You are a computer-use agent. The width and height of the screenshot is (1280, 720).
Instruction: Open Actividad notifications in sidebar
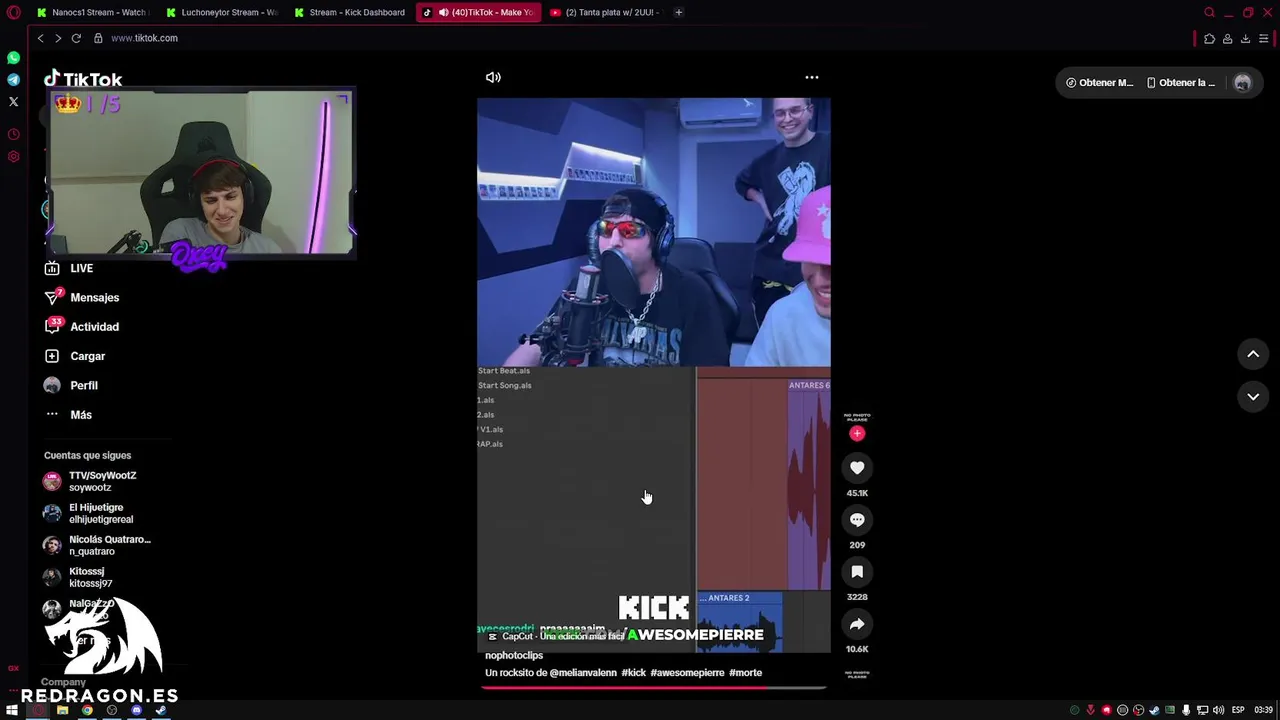click(82, 327)
